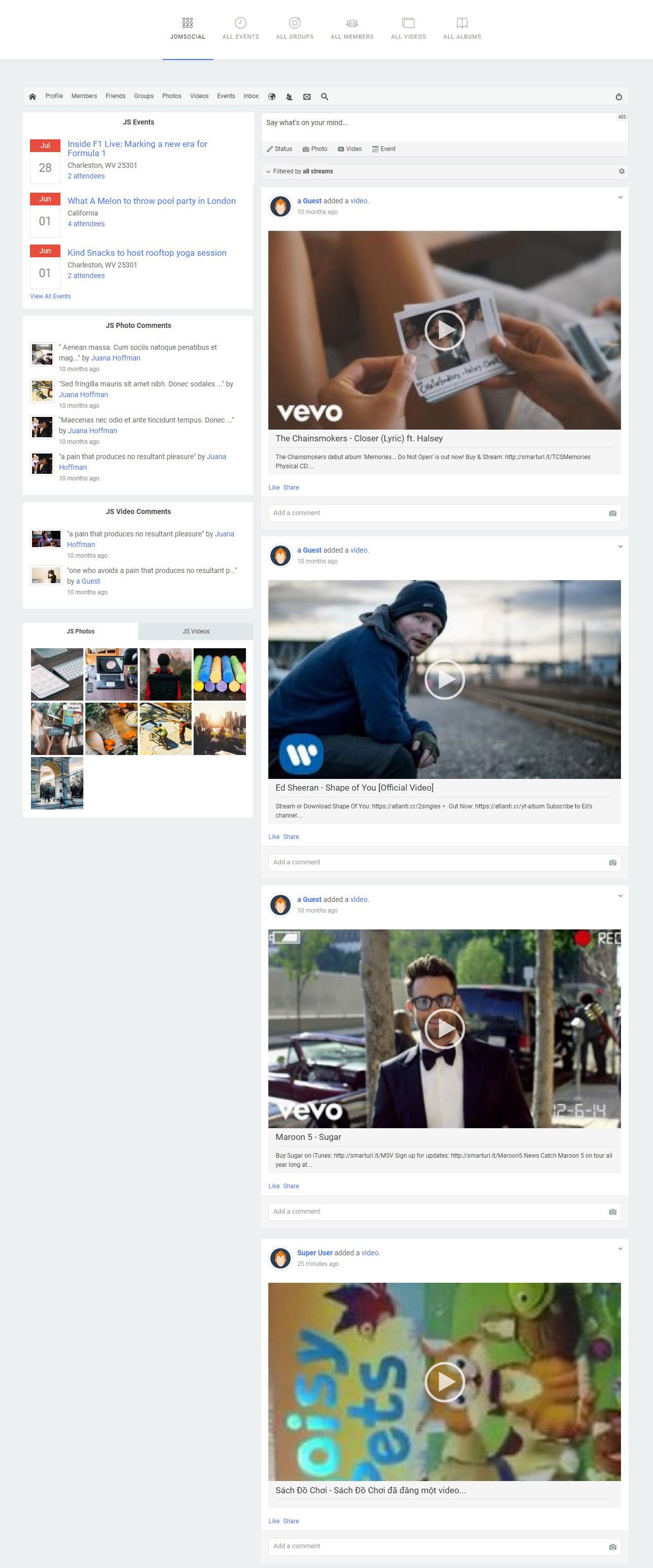Open Kind Snacks rooftop yoga event

(147, 253)
